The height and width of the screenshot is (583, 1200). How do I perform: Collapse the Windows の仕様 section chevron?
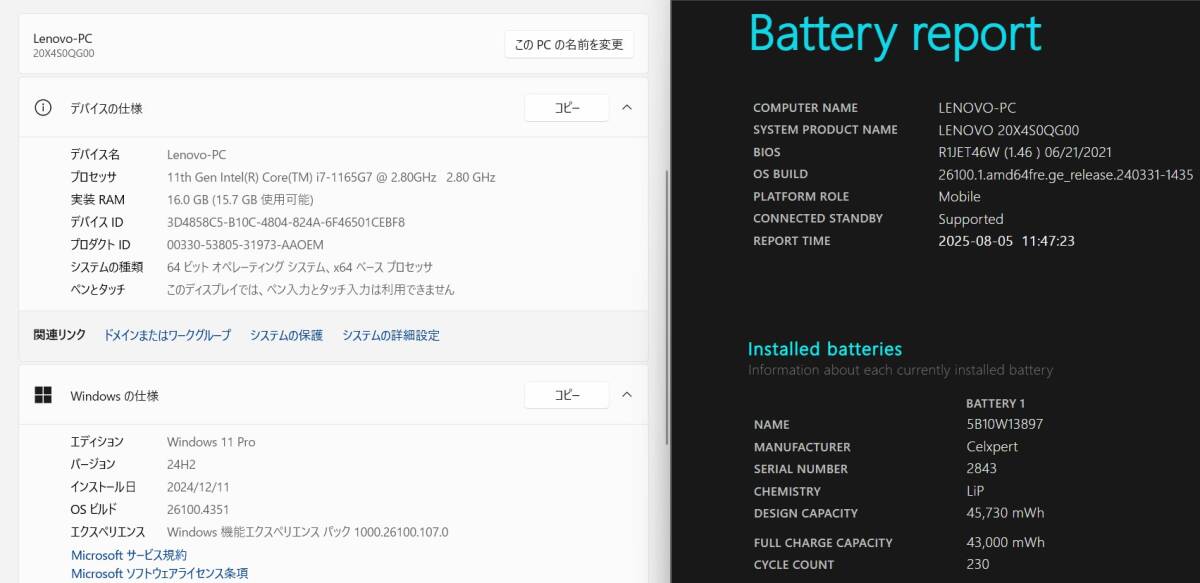click(x=627, y=395)
